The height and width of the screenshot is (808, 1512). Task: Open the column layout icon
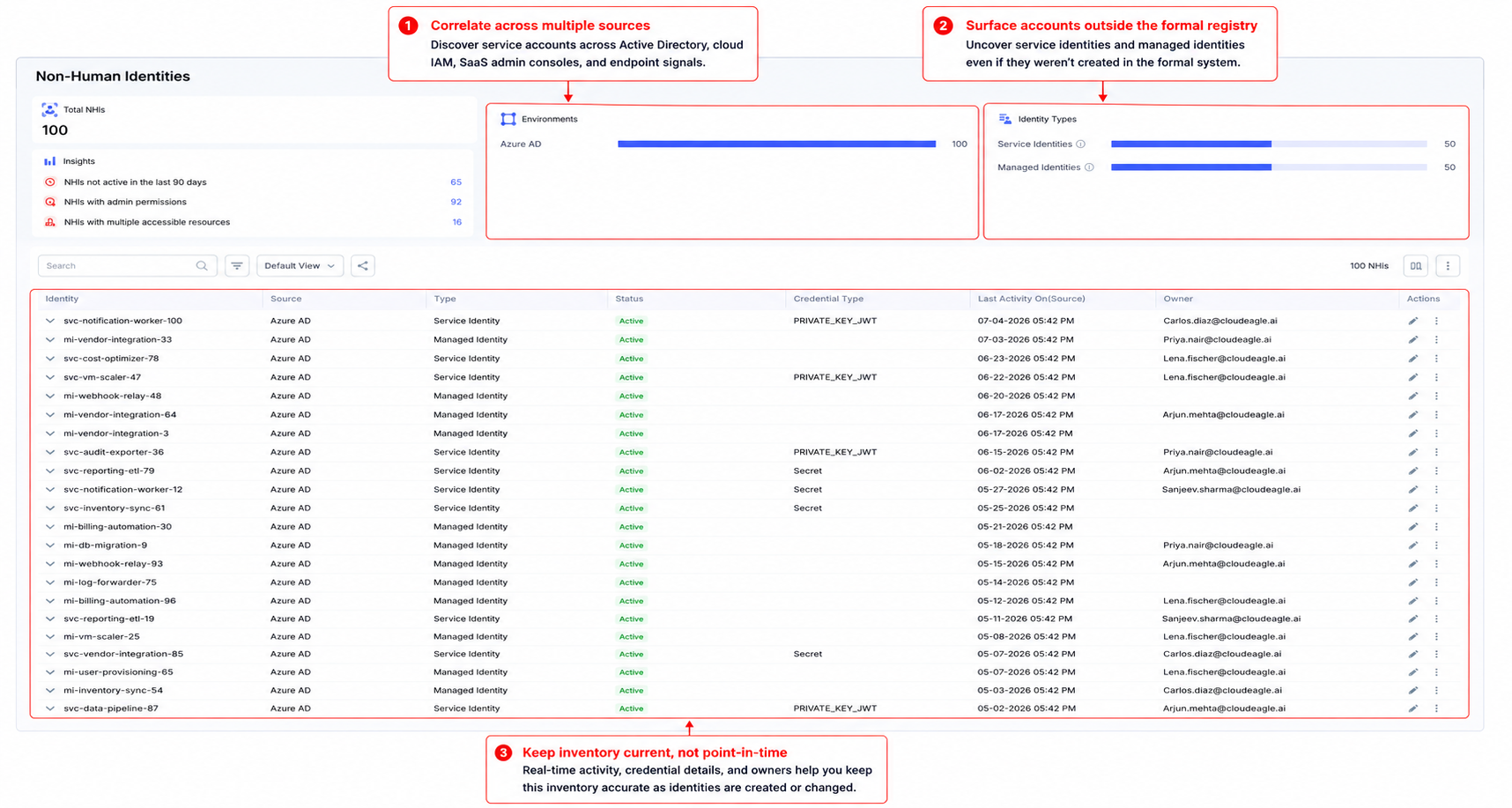tap(1415, 266)
